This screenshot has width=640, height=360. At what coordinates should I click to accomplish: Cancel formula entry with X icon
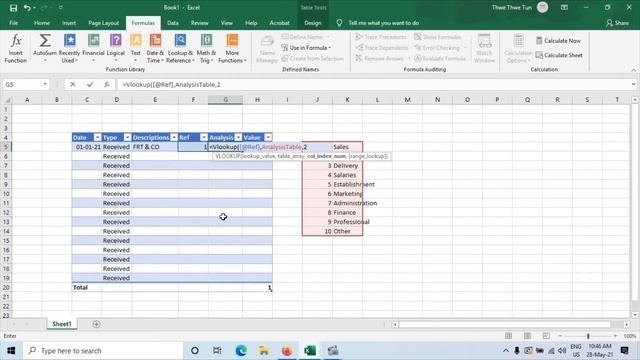(x=73, y=84)
